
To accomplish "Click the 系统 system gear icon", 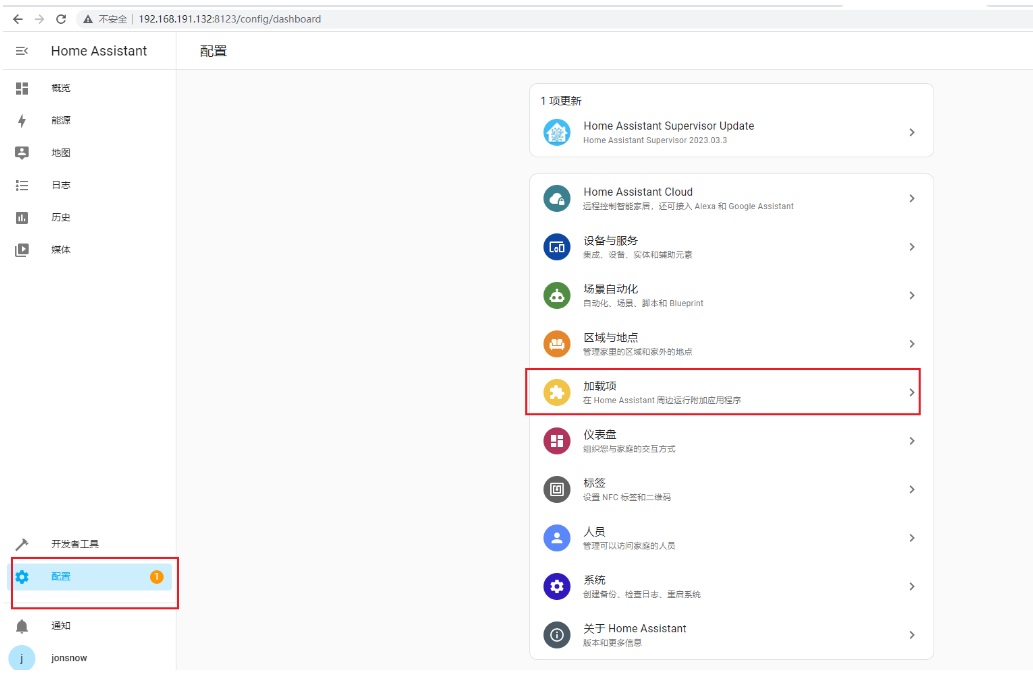I will [x=557, y=586].
